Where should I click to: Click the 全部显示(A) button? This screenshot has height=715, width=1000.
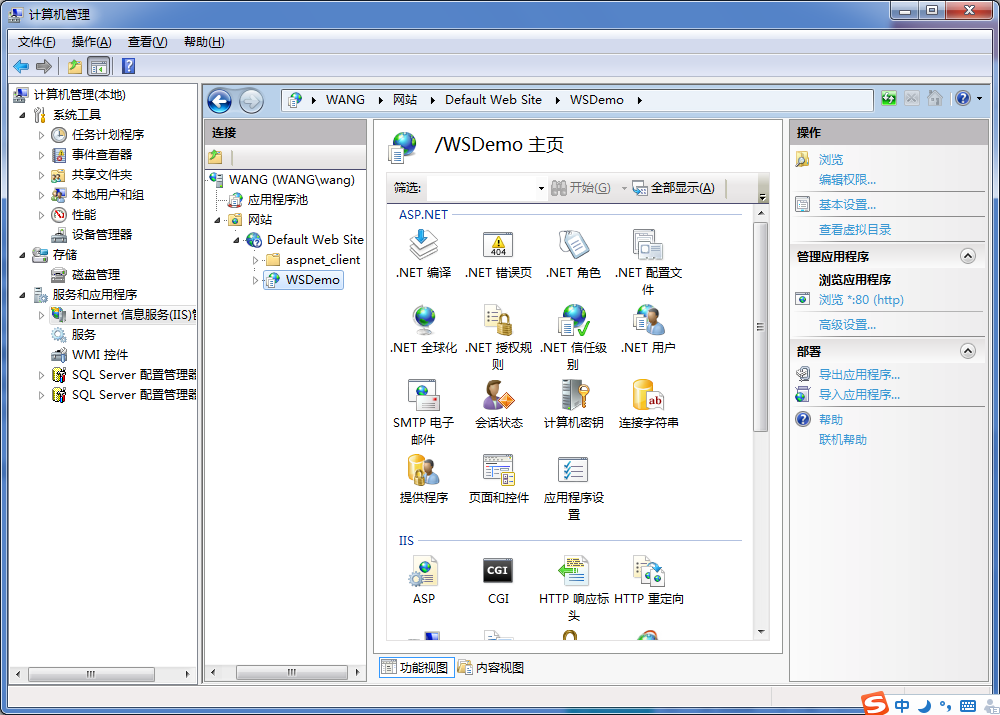pyautogui.click(x=673, y=188)
